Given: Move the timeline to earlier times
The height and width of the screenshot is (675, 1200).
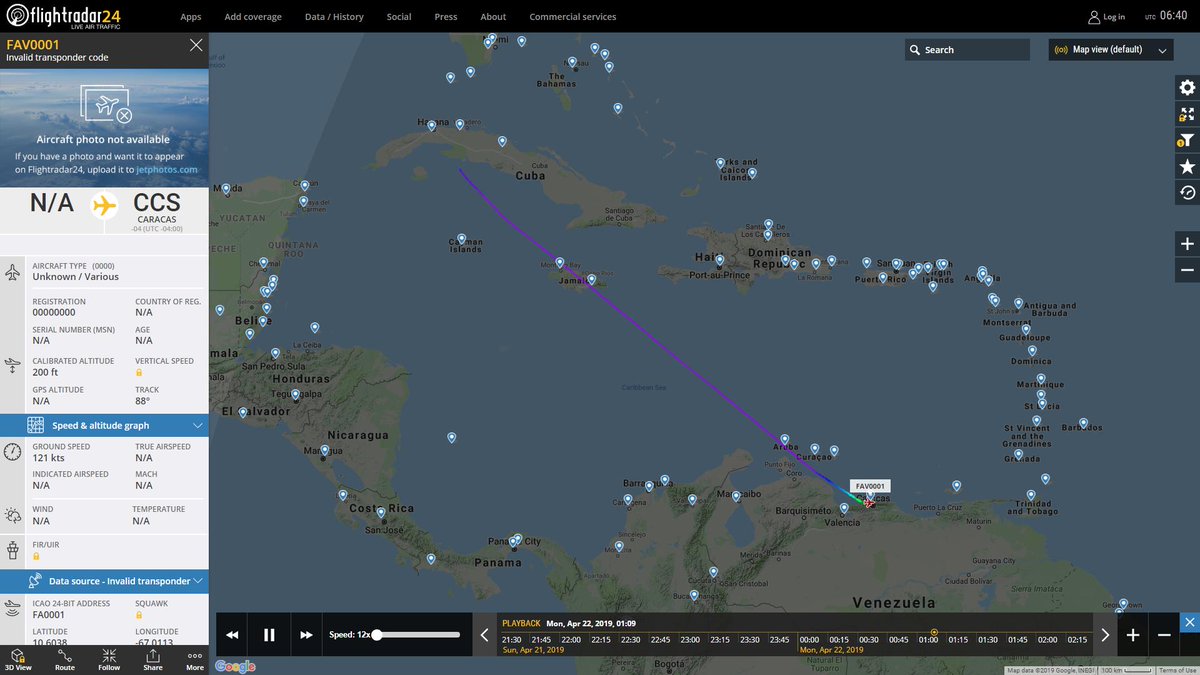Looking at the screenshot, I should click(485, 635).
